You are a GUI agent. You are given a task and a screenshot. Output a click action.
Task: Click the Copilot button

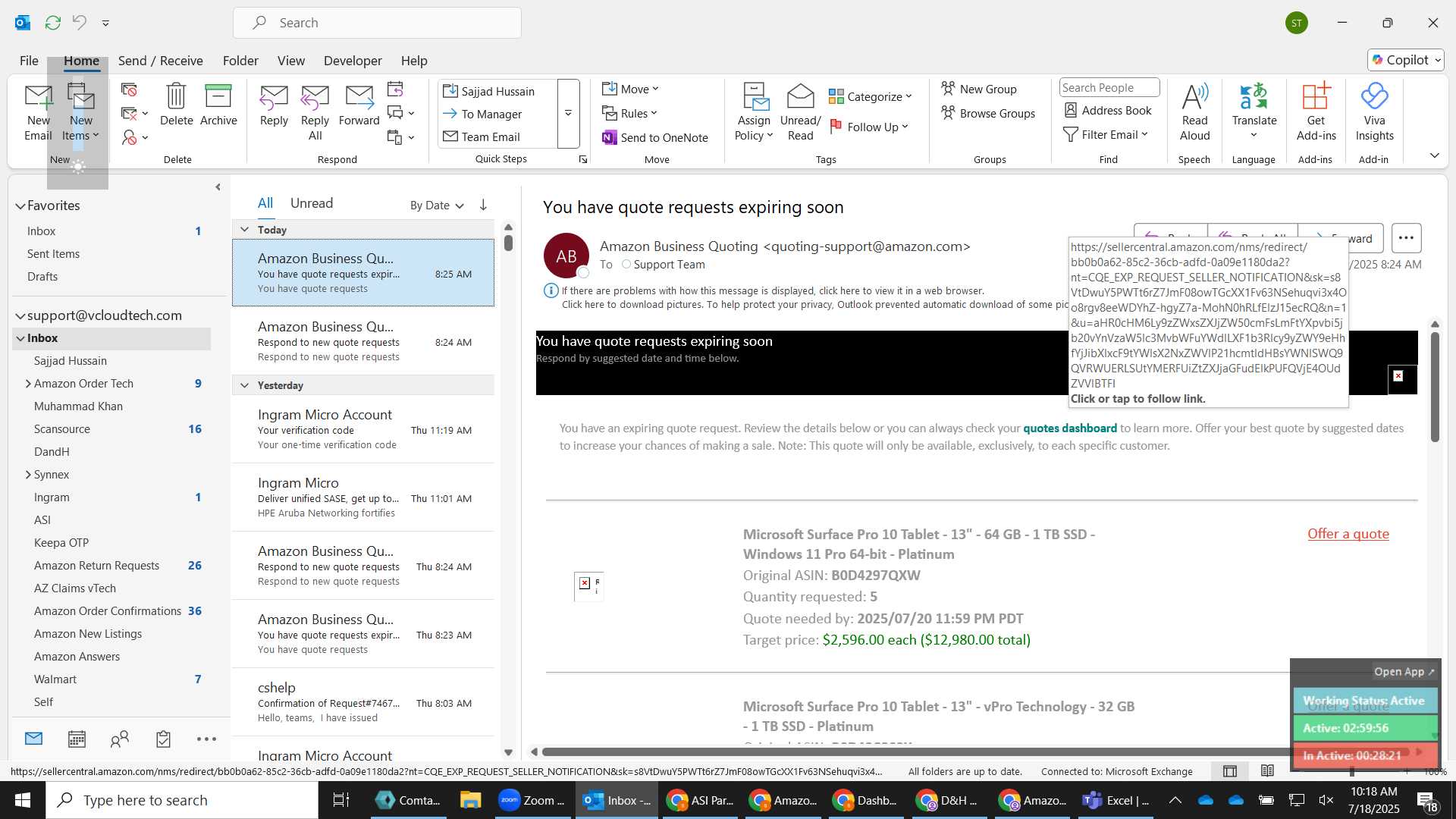click(x=1406, y=60)
